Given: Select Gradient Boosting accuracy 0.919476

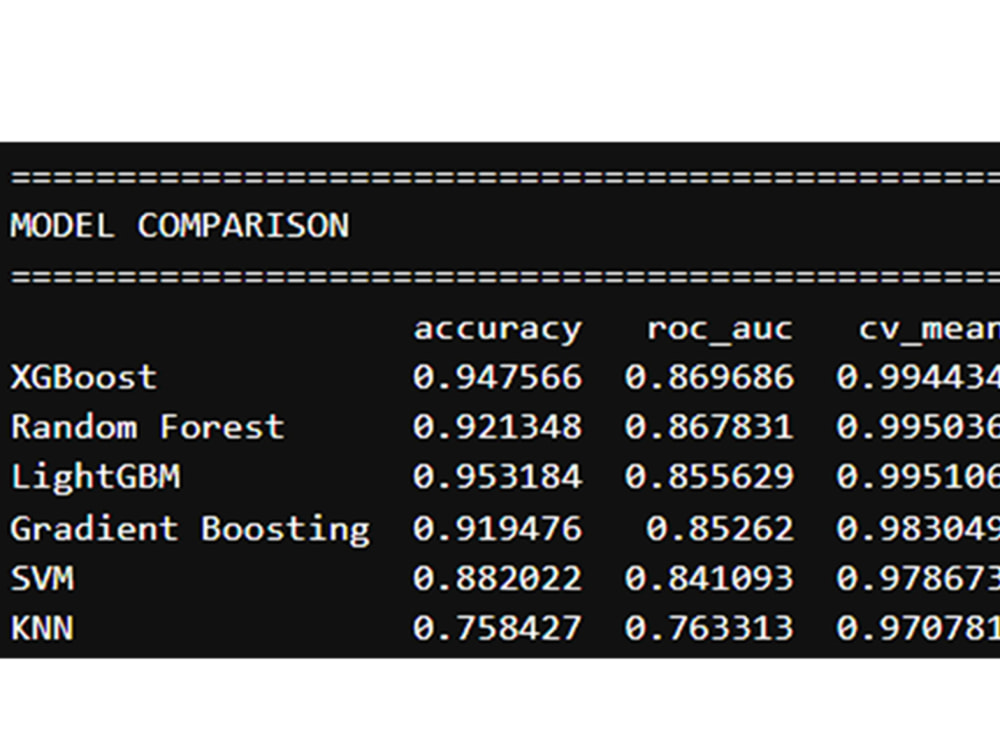Looking at the screenshot, I should point(497,529).
